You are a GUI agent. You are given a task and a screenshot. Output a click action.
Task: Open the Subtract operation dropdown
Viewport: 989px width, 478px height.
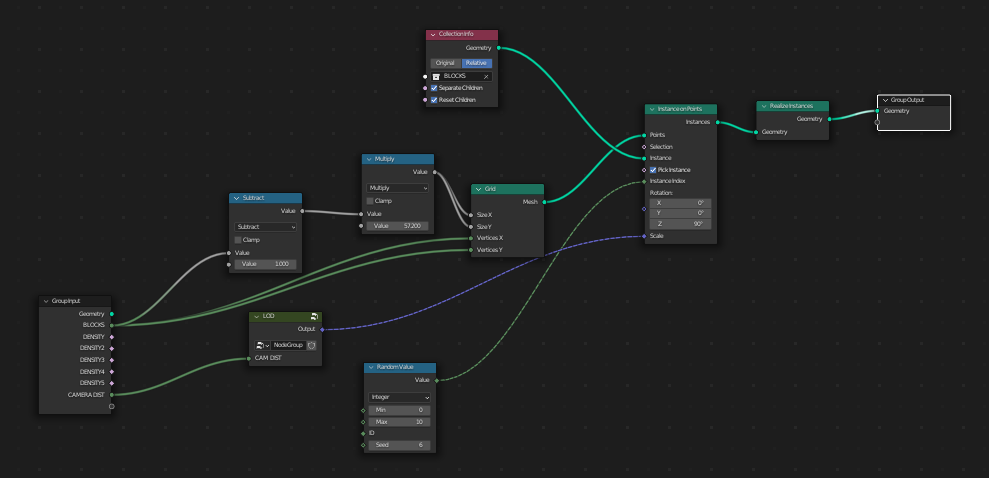coord(266,227)
